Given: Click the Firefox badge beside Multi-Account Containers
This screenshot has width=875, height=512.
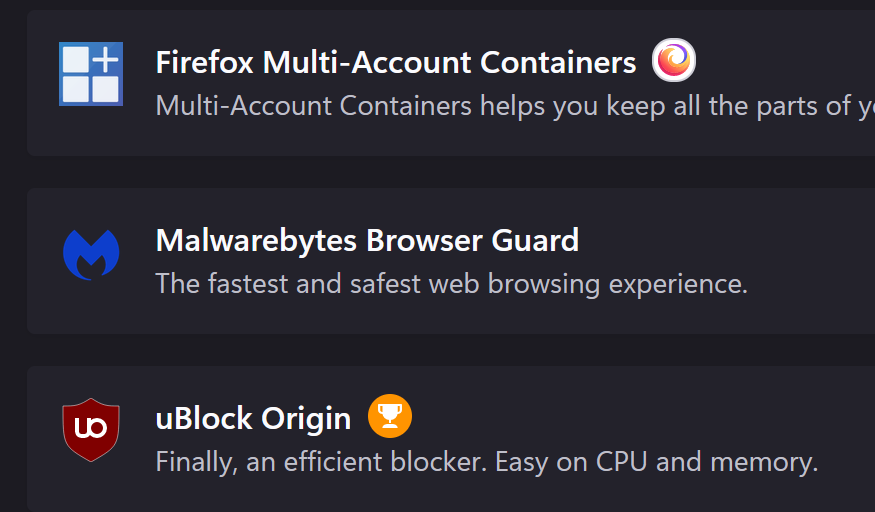Looking at the screenshot, I should [673, 62].
